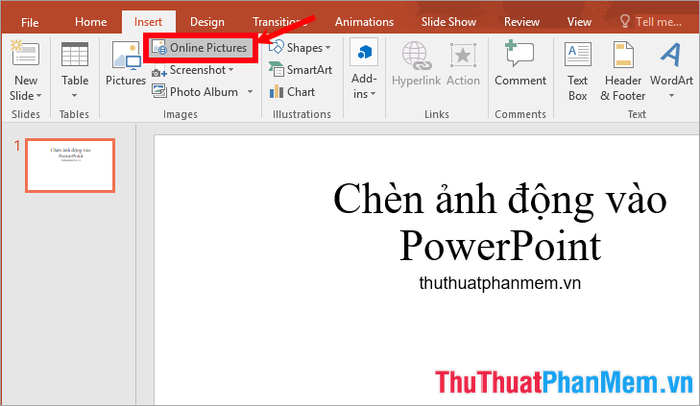Open the New Slide dropdown arrow

(x=39, y=96)
